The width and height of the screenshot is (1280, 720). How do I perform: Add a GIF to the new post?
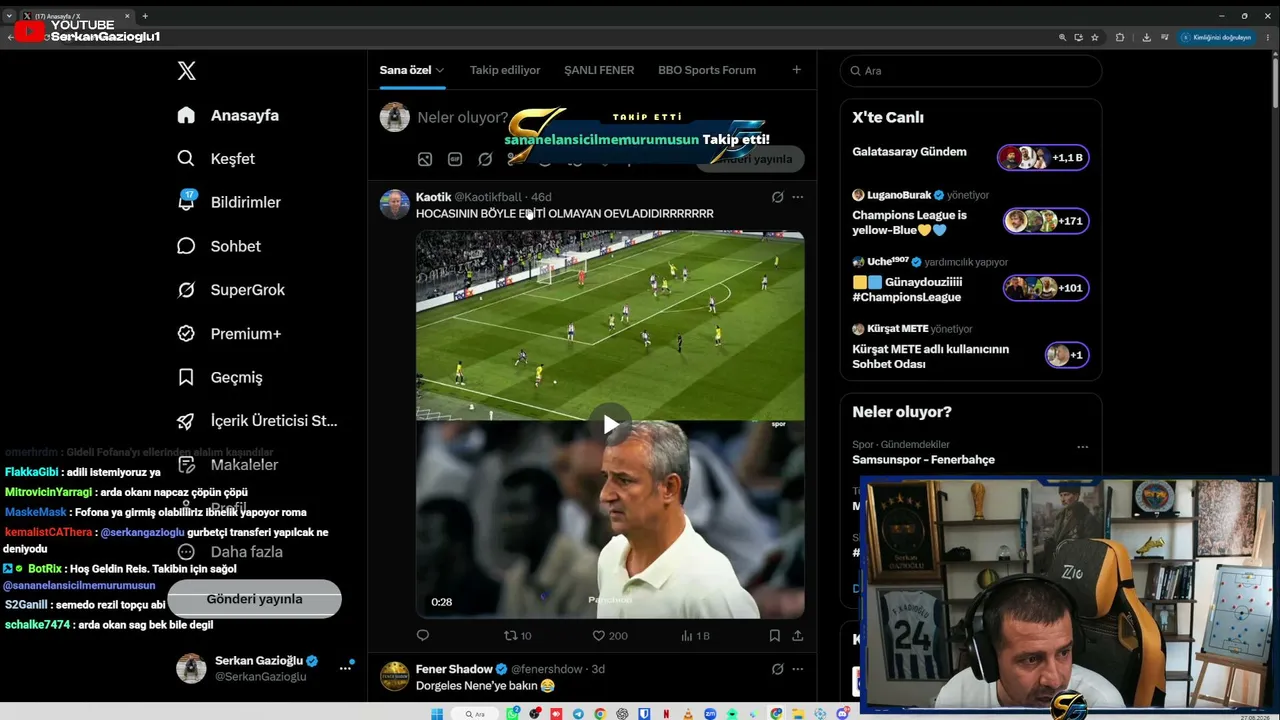455,159
